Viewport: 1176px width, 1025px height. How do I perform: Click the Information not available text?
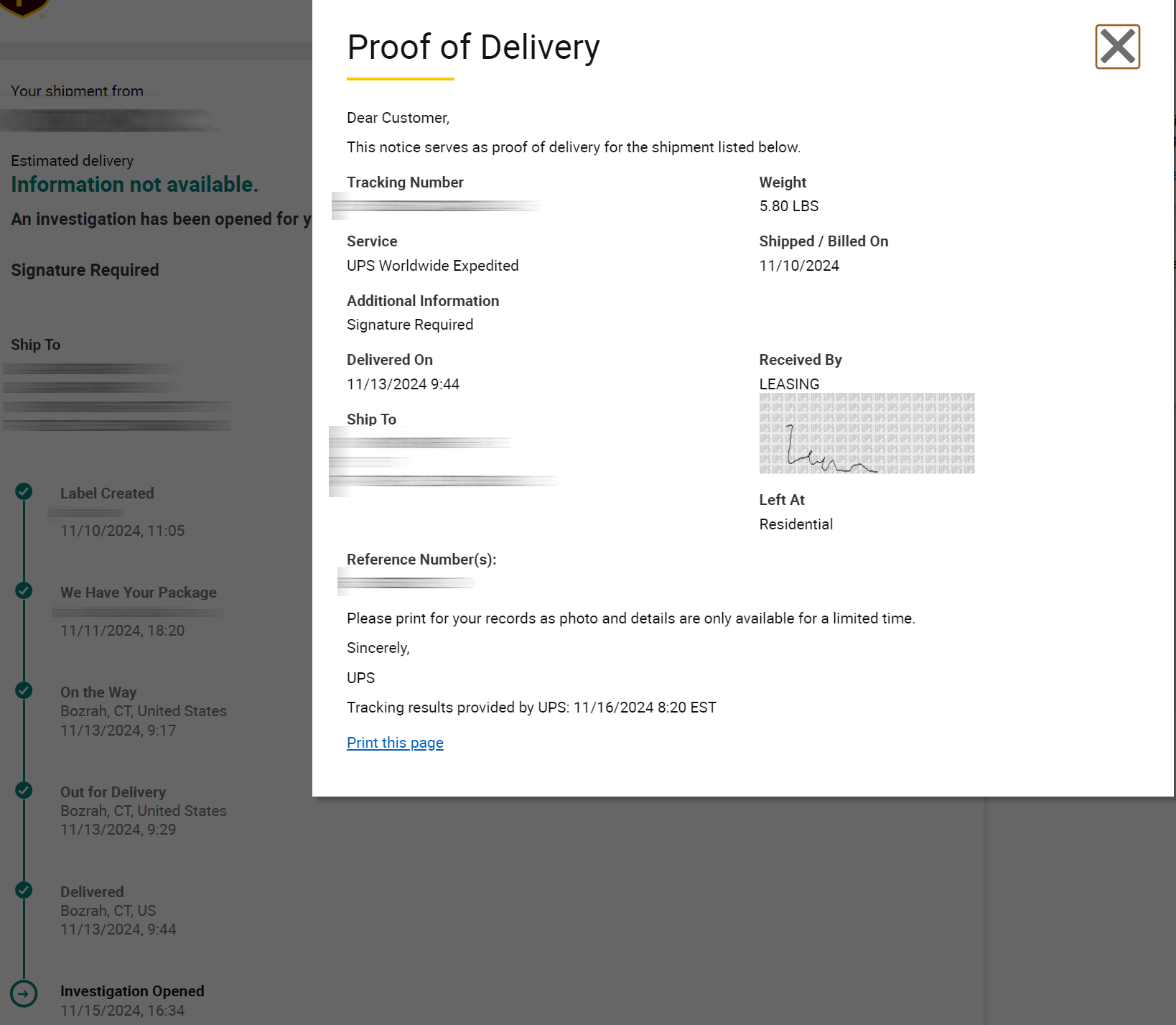(x=134, y=185)
